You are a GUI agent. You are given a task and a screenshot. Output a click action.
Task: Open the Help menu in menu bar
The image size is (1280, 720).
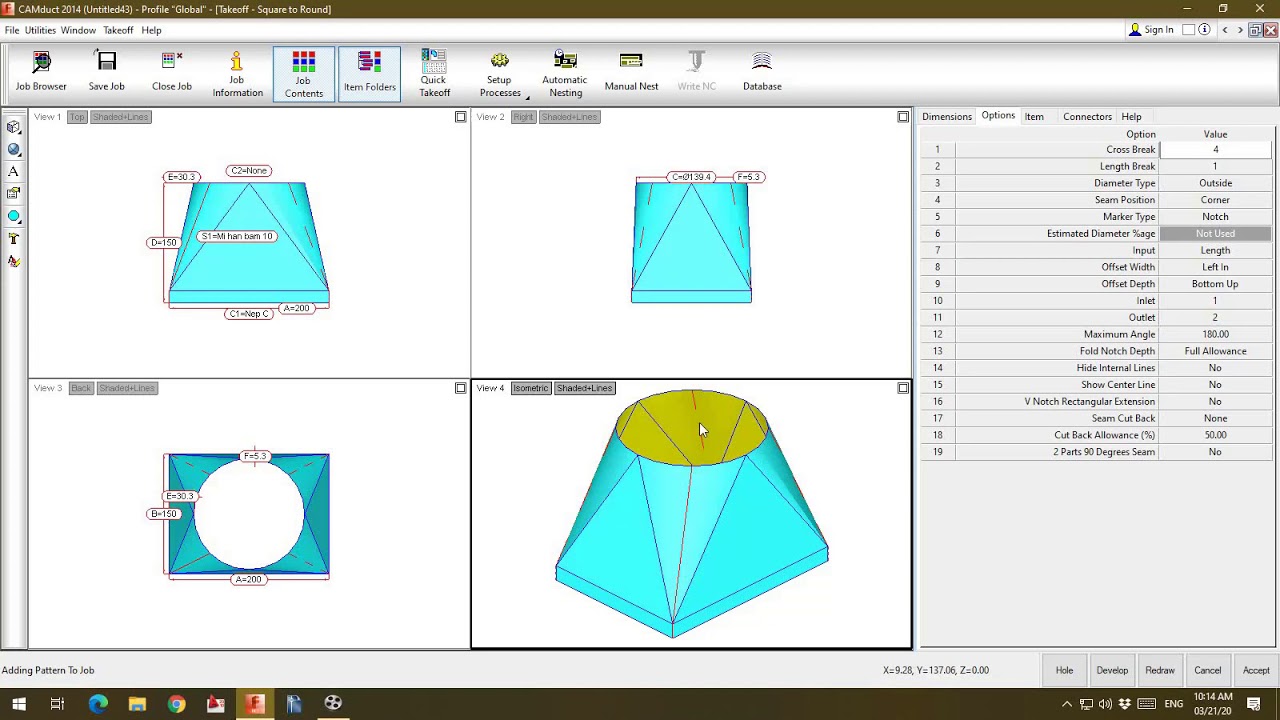(x=151, y=30)
